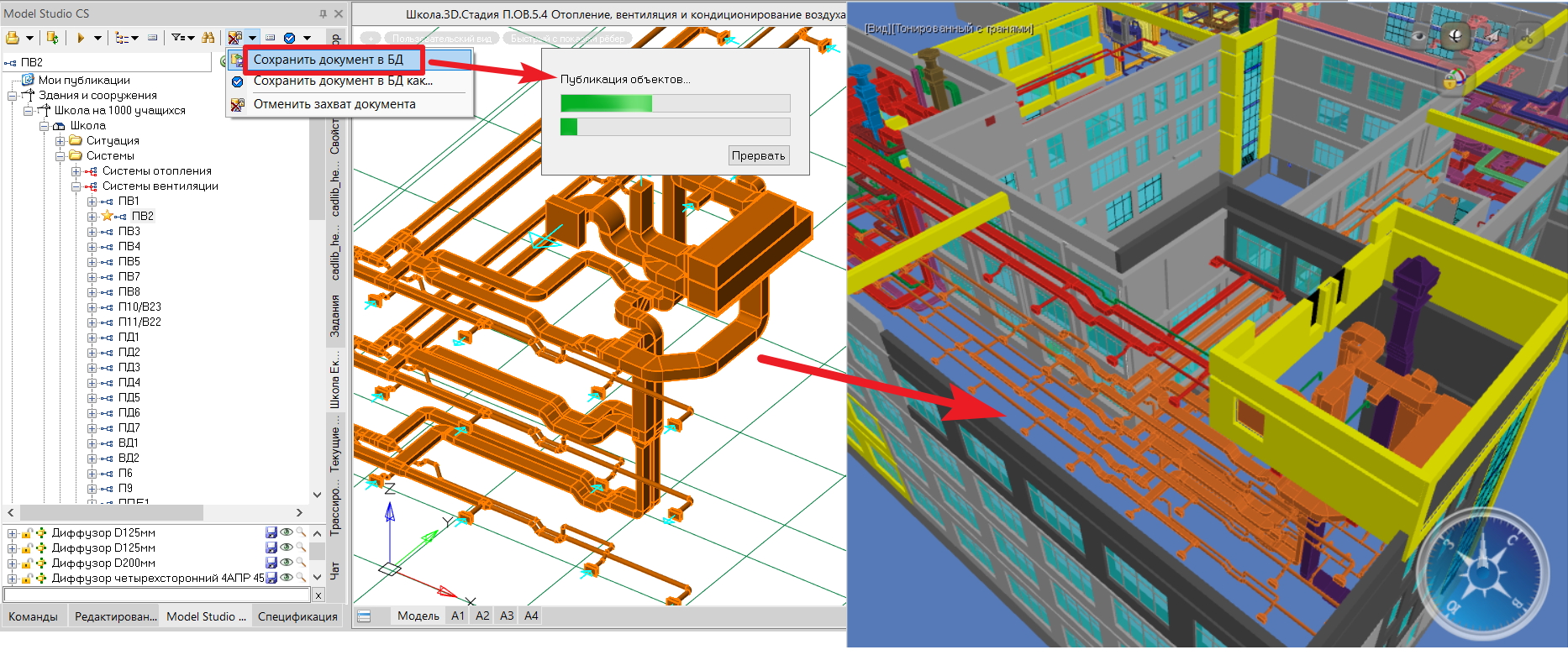Screen dimensions: 1568x655
Task: Click the save icon on Диффузор D200мм row
Action: [x=271, y=563]
